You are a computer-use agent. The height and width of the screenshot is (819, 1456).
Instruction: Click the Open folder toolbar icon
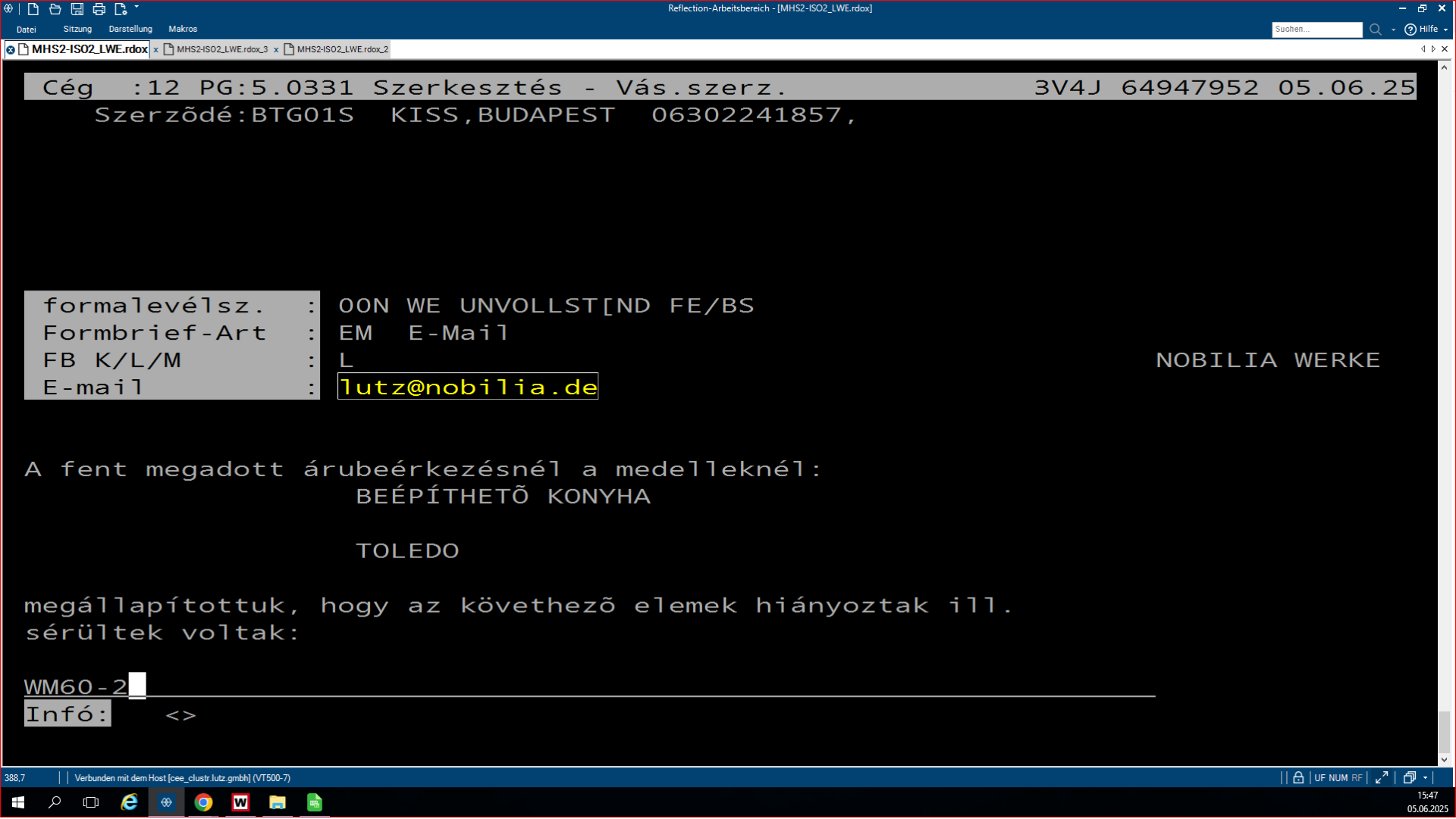point(55,9)
